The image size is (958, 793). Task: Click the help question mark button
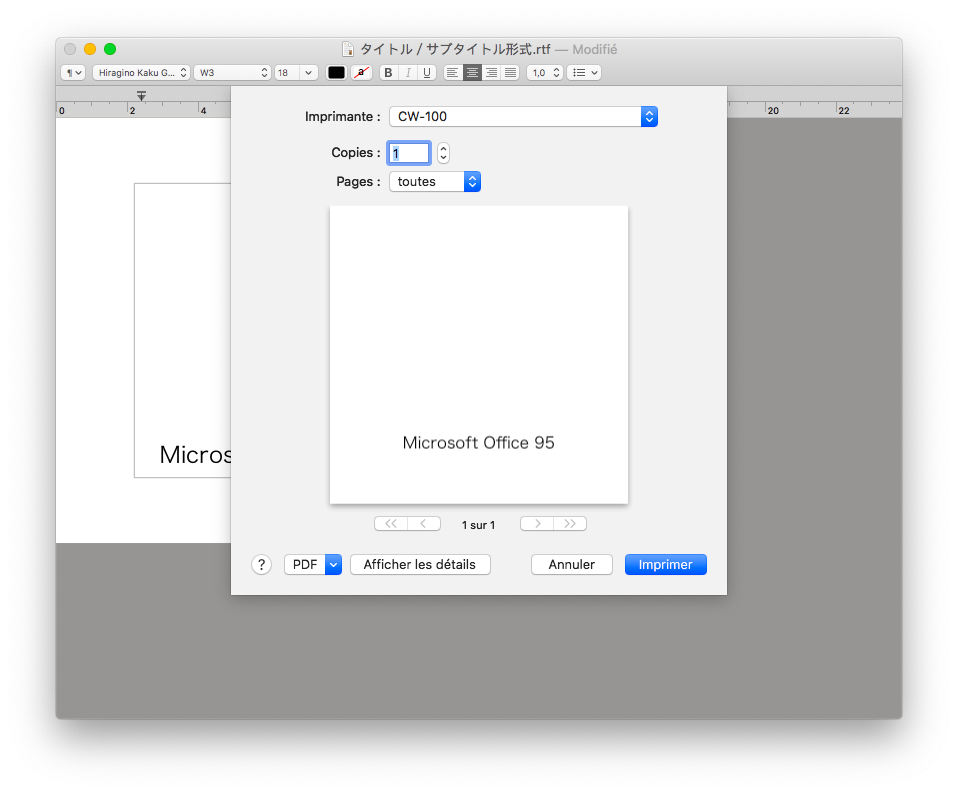[x=261, y=565]
